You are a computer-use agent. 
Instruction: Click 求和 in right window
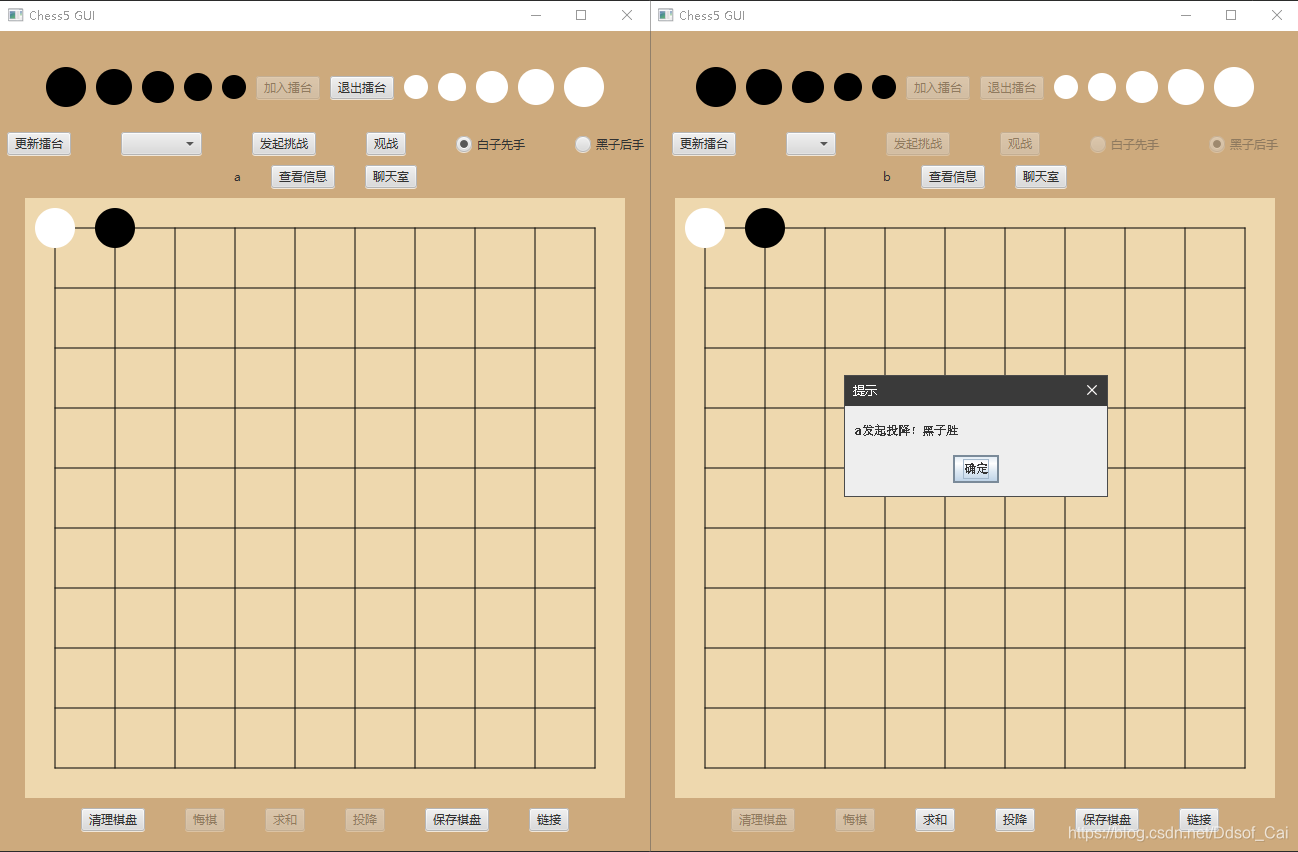[935, 820]
